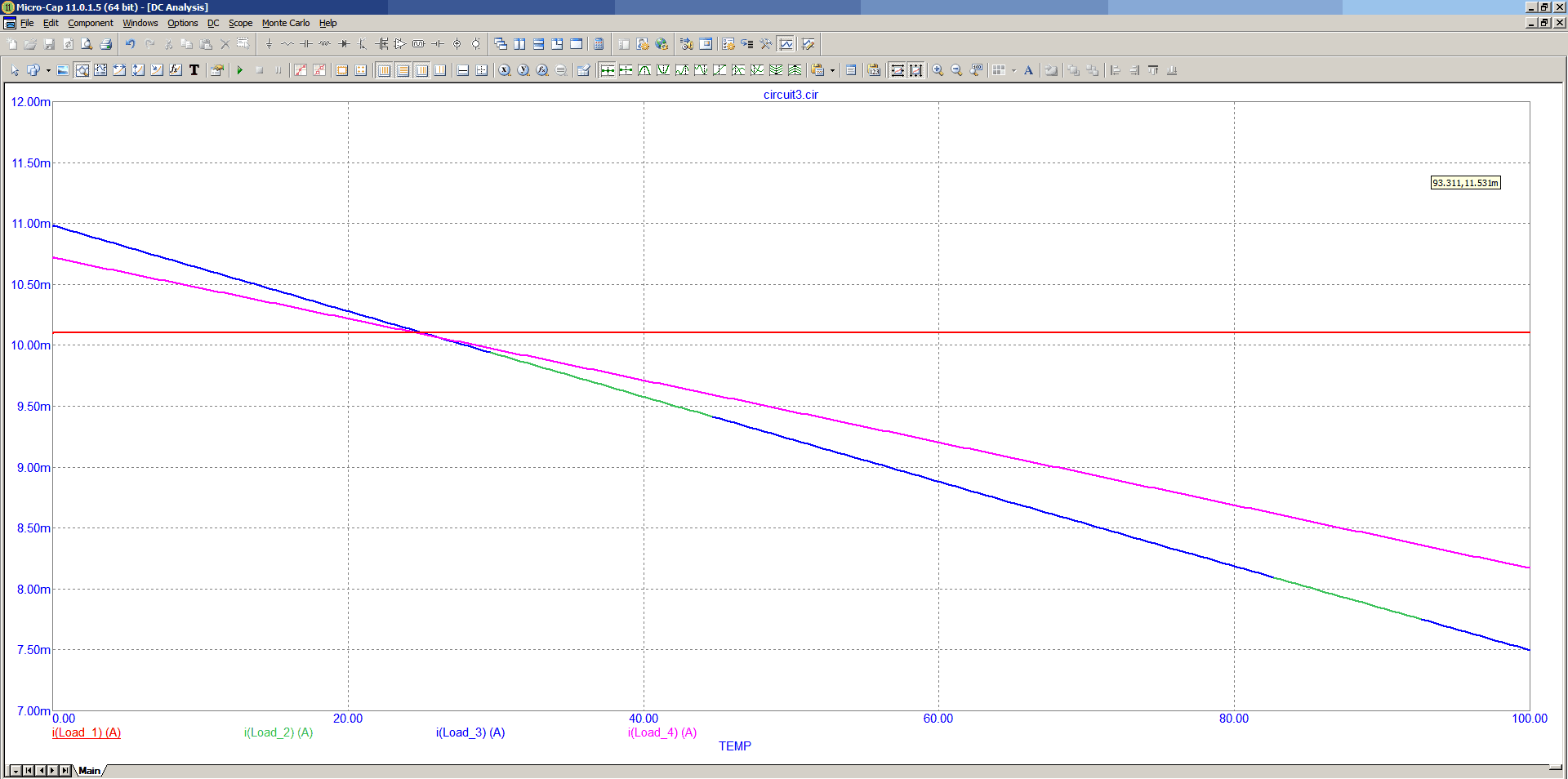Select the Ground component icon

269,44
